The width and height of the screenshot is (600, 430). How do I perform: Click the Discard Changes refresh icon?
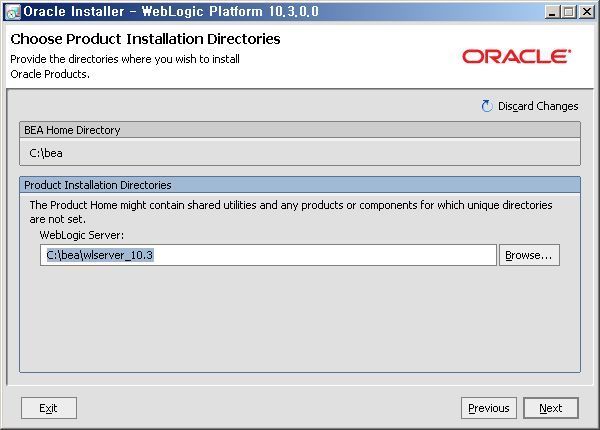tap(487, 106)
